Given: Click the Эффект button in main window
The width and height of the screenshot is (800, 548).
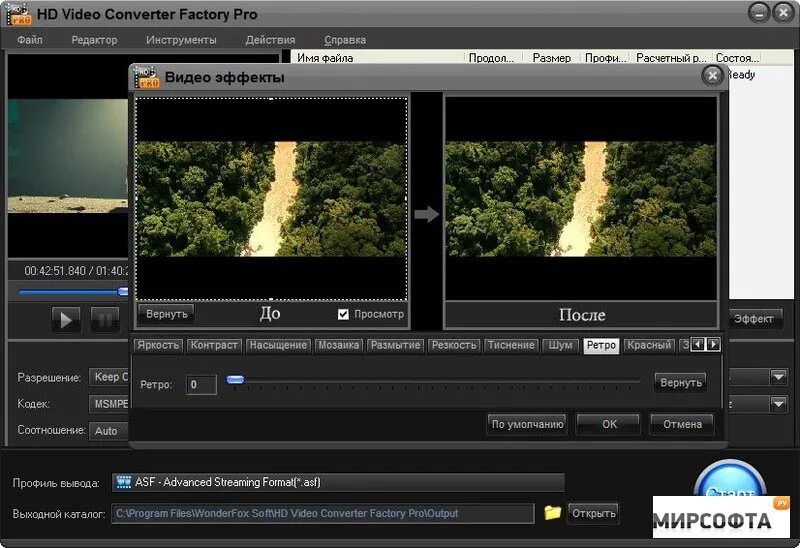Looking at the screenshot, I should [x=754, y=319].
